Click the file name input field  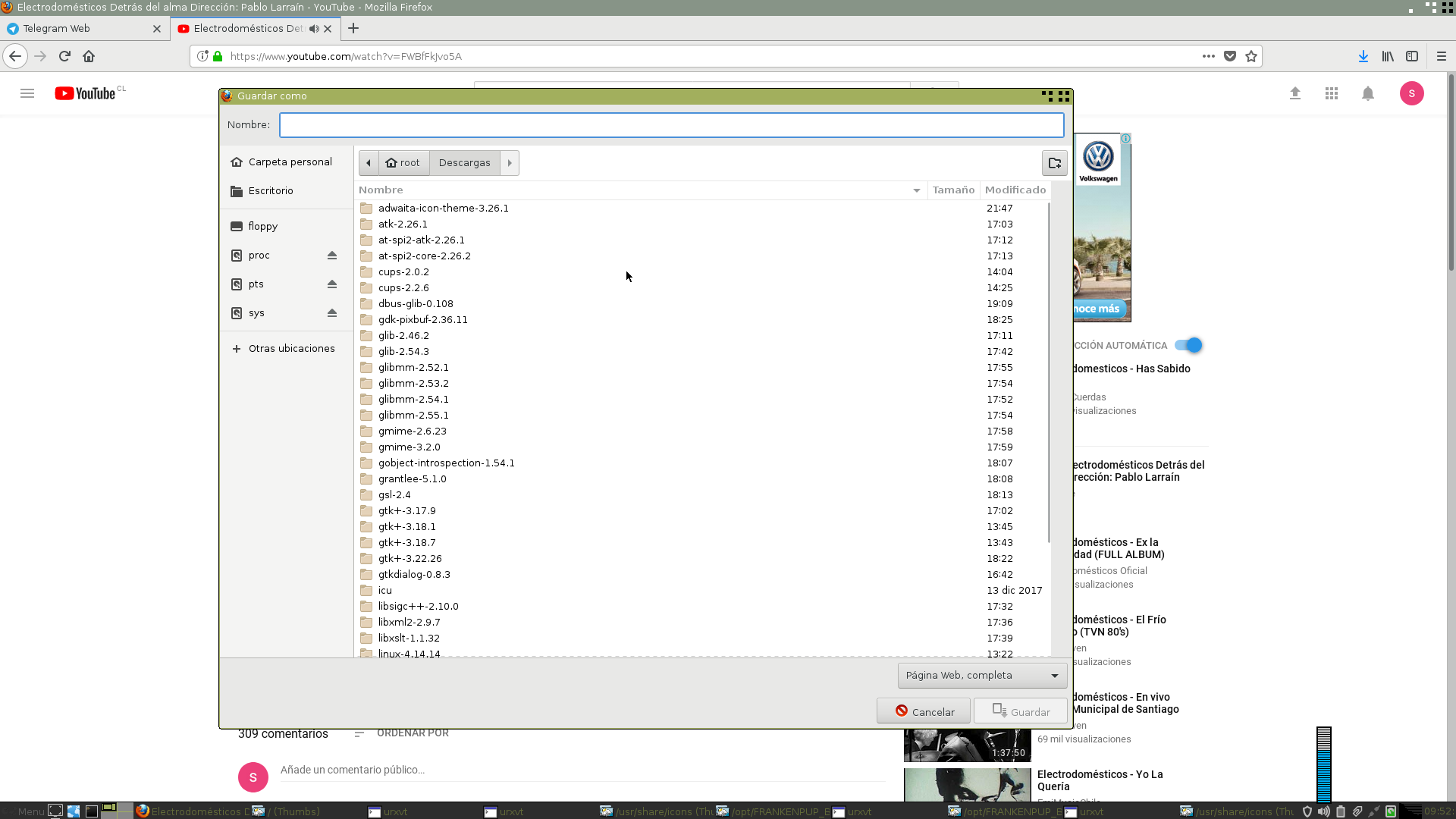(671, 125)
